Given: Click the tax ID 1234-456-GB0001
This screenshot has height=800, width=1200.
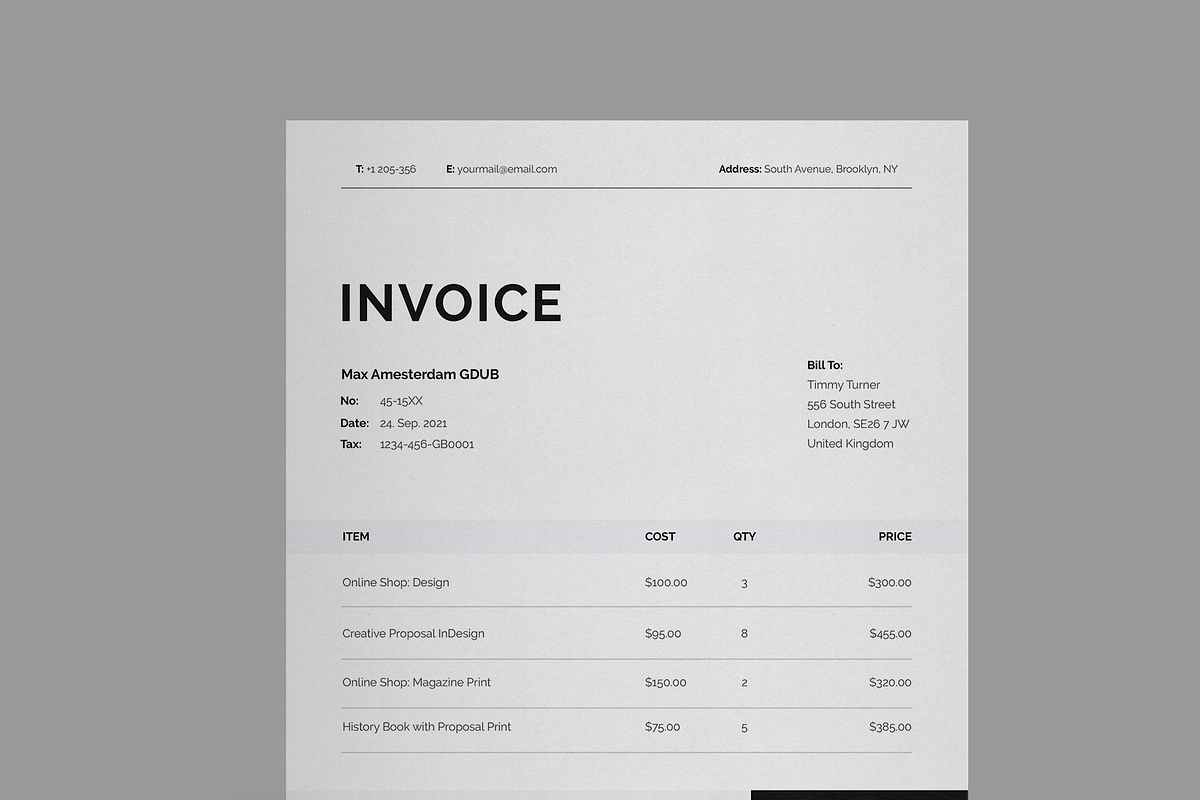Looking at the screenshot, I should (427, 444).
